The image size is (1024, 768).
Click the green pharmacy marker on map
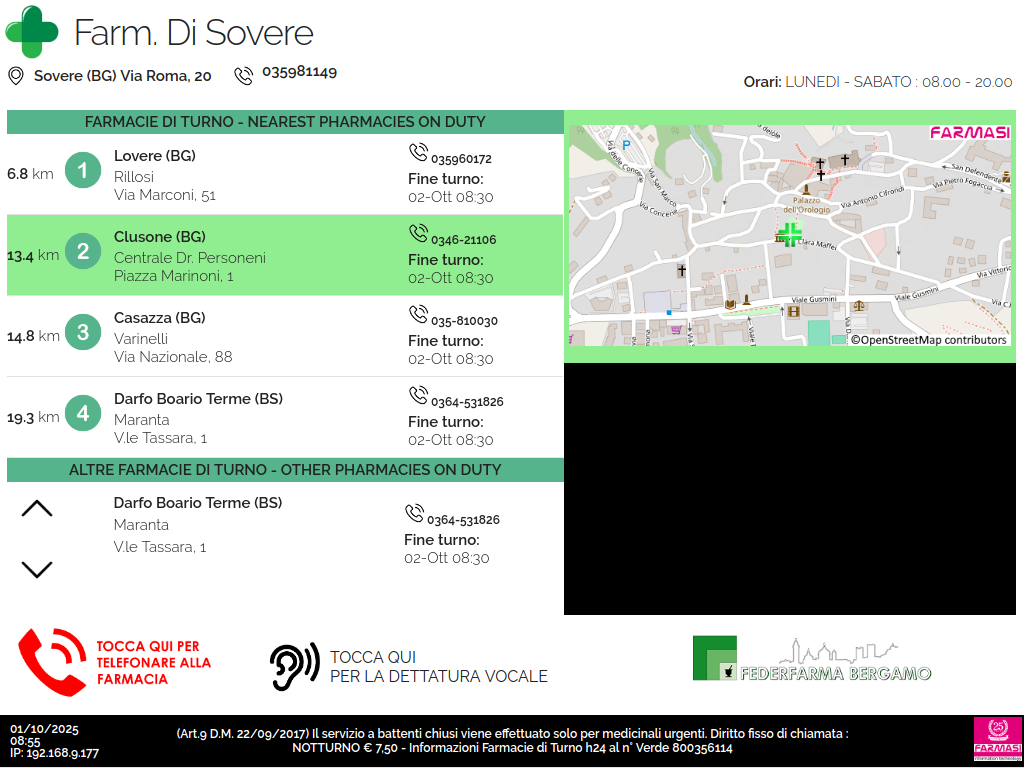(789, 235)
